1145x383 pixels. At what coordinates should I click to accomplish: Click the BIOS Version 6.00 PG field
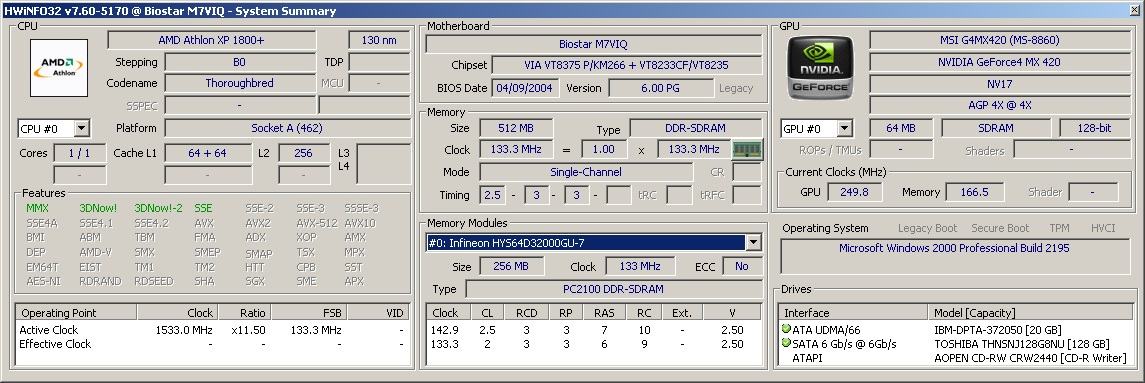coord(661,88)
